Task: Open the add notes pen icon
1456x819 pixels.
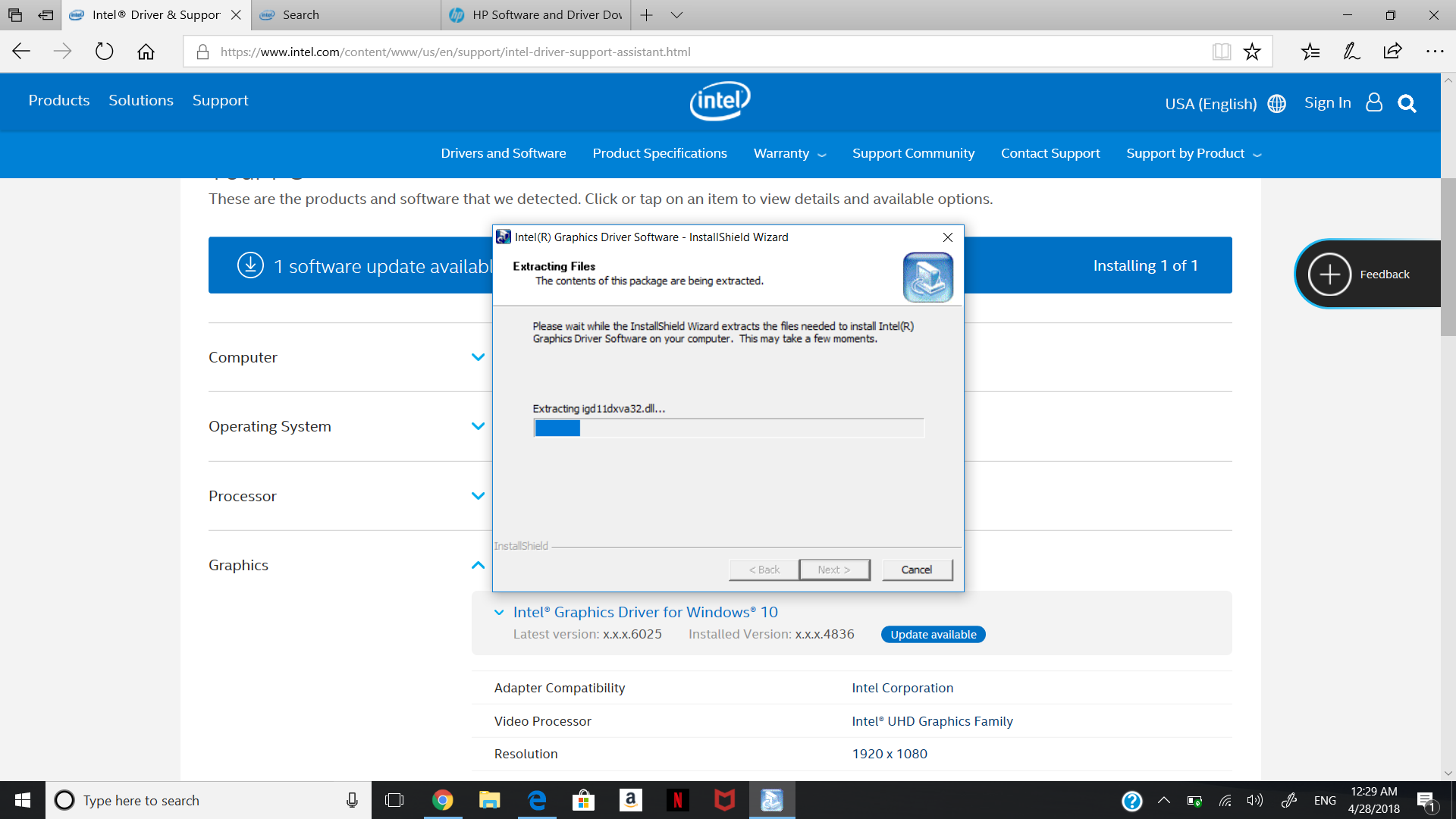Action: [x=1351, y=52]
